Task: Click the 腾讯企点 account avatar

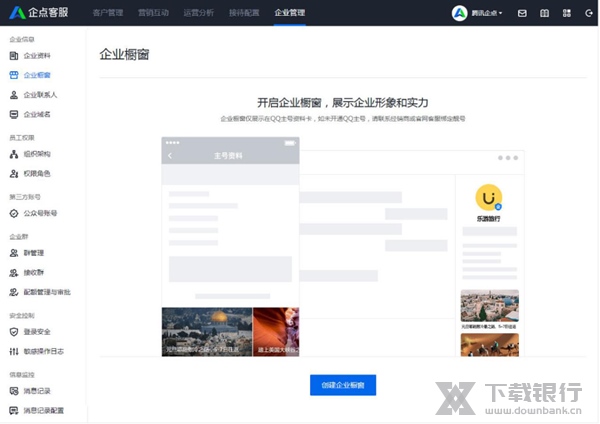Action: (x=460, y=13)
